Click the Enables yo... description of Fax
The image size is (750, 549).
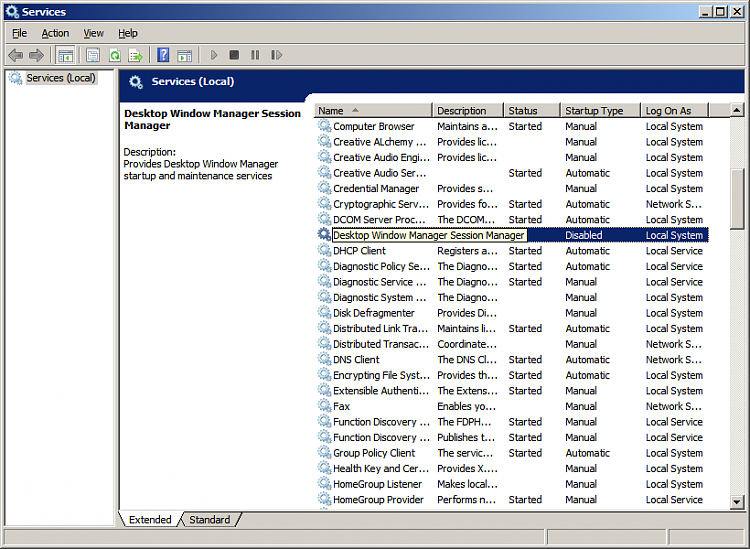click(466, 406)
